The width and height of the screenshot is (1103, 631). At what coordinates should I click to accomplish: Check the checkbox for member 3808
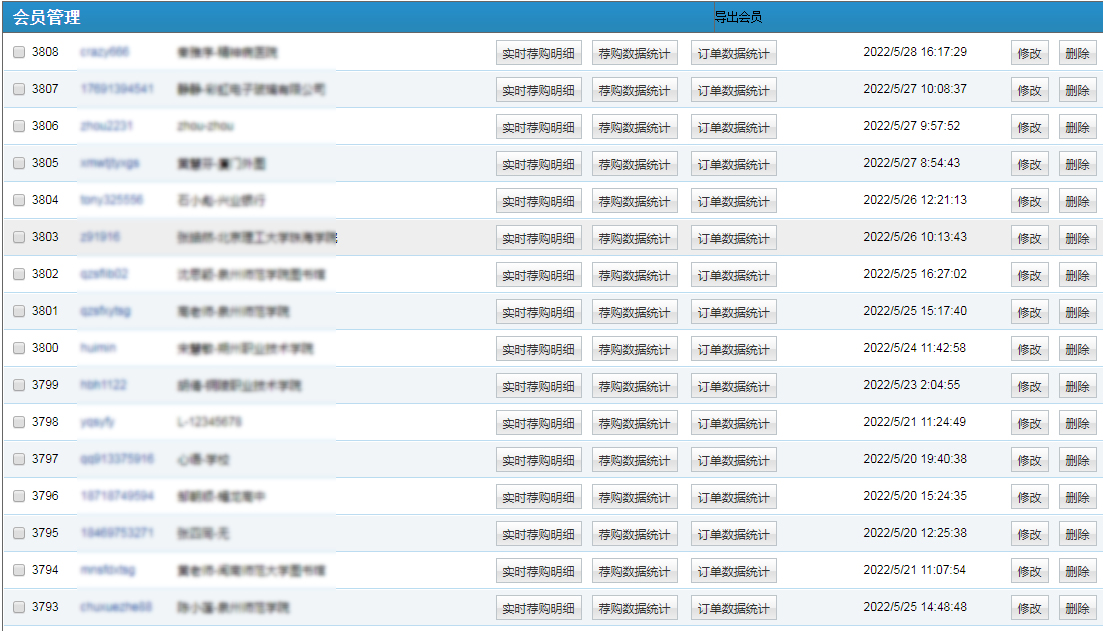[19, 52]
